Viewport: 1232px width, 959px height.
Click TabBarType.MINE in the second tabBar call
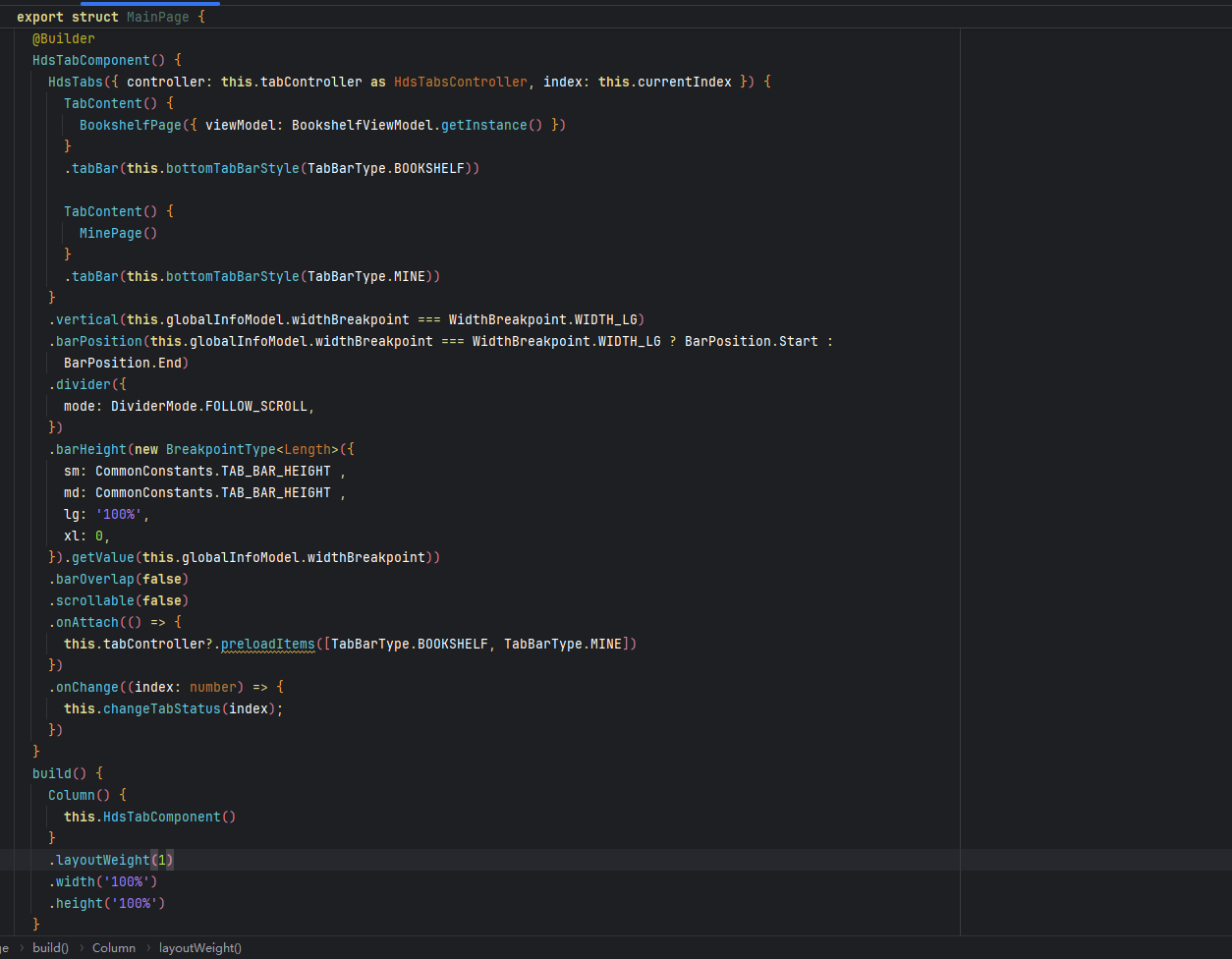click(x=366, y=276)
